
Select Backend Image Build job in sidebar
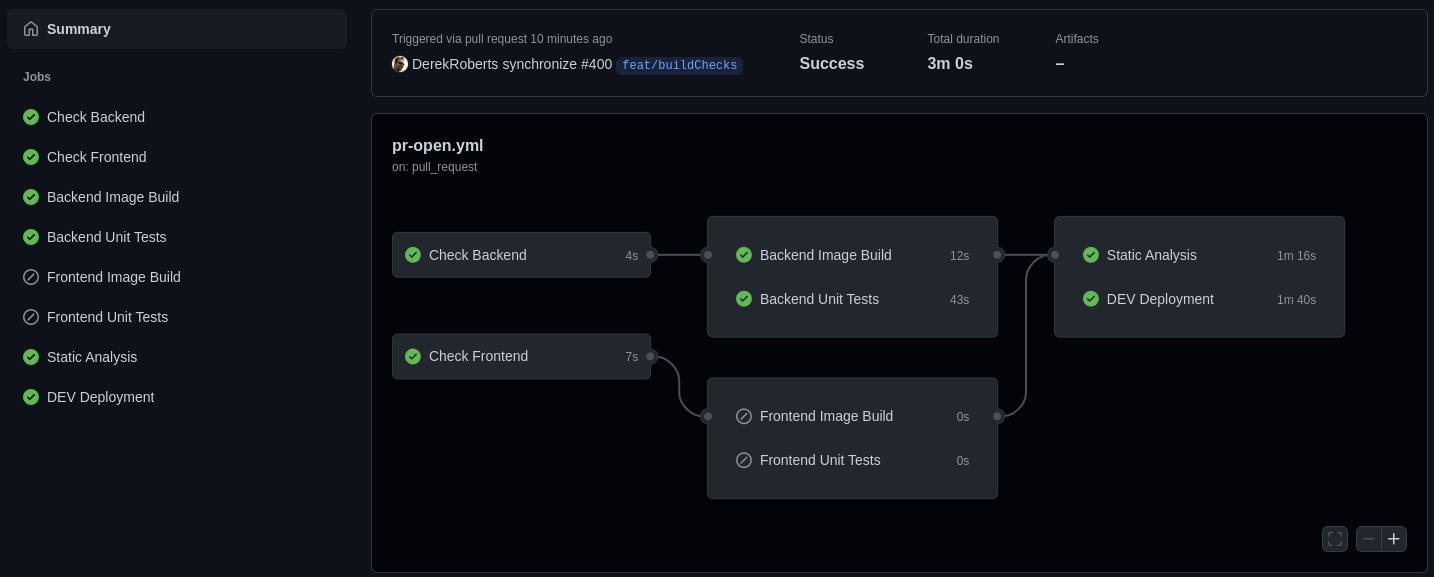pos(113,197)
